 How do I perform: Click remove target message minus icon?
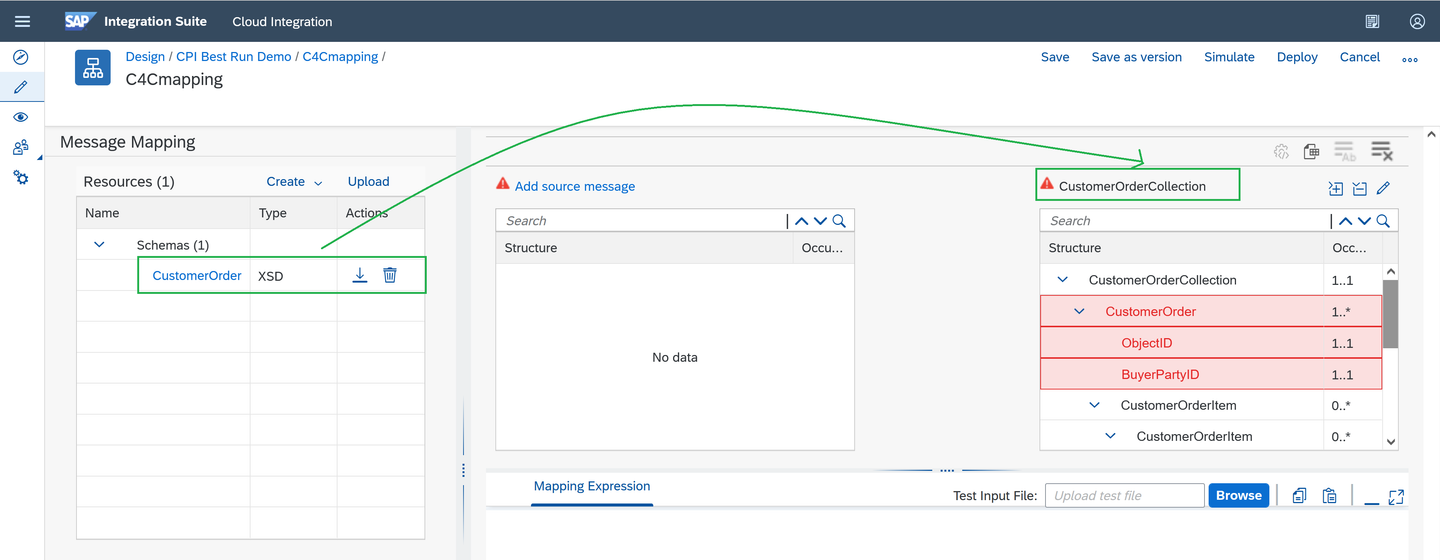(1360, 188)
